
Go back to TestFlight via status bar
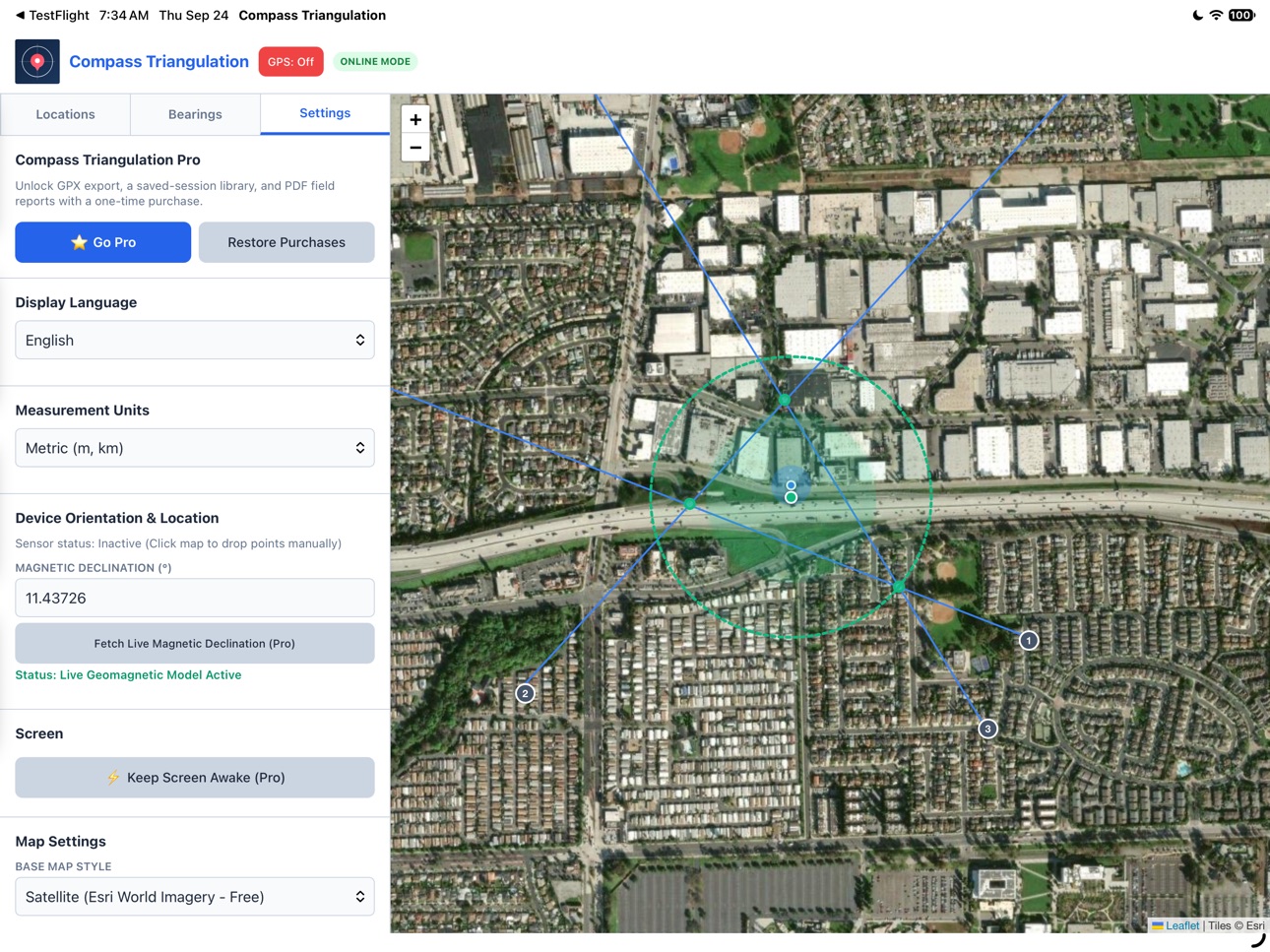51,15
